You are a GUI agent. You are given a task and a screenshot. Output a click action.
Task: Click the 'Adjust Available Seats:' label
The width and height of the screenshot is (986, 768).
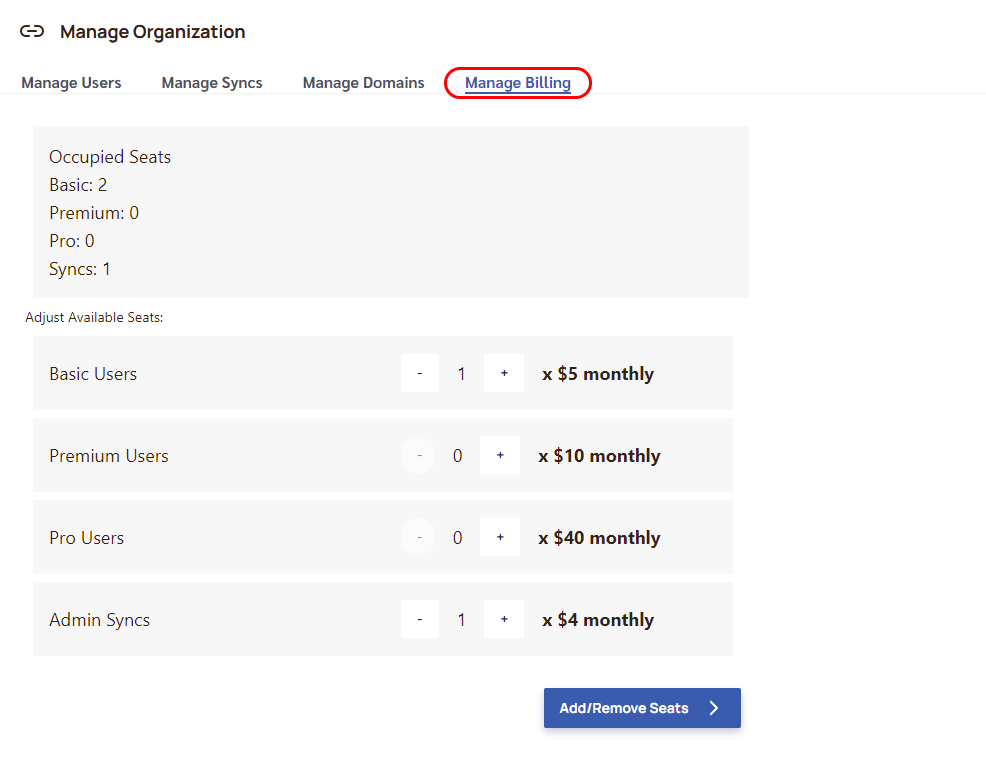click(94, 318)
